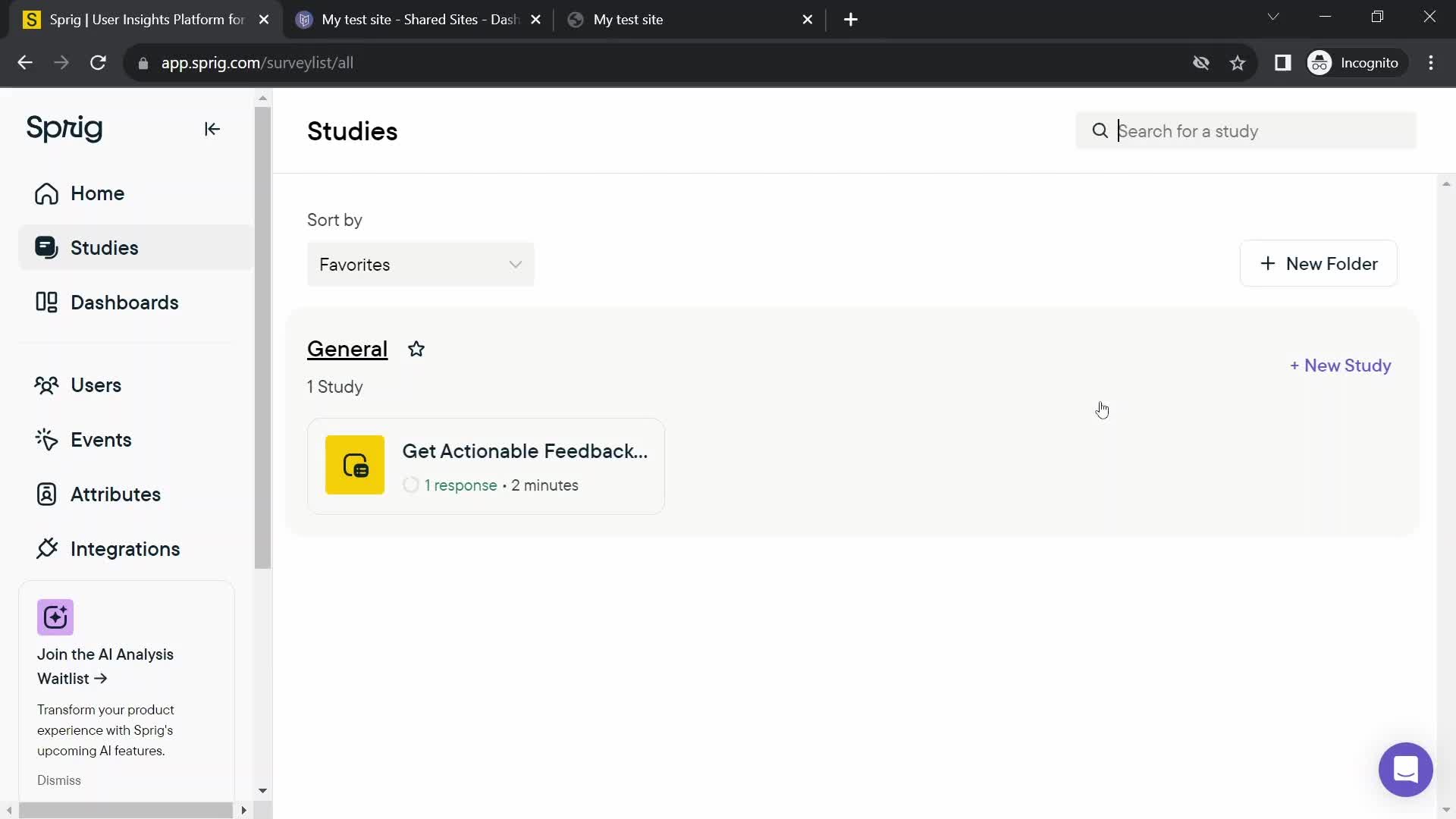
Task: Close the My test site tab
Action: (808, 20)
